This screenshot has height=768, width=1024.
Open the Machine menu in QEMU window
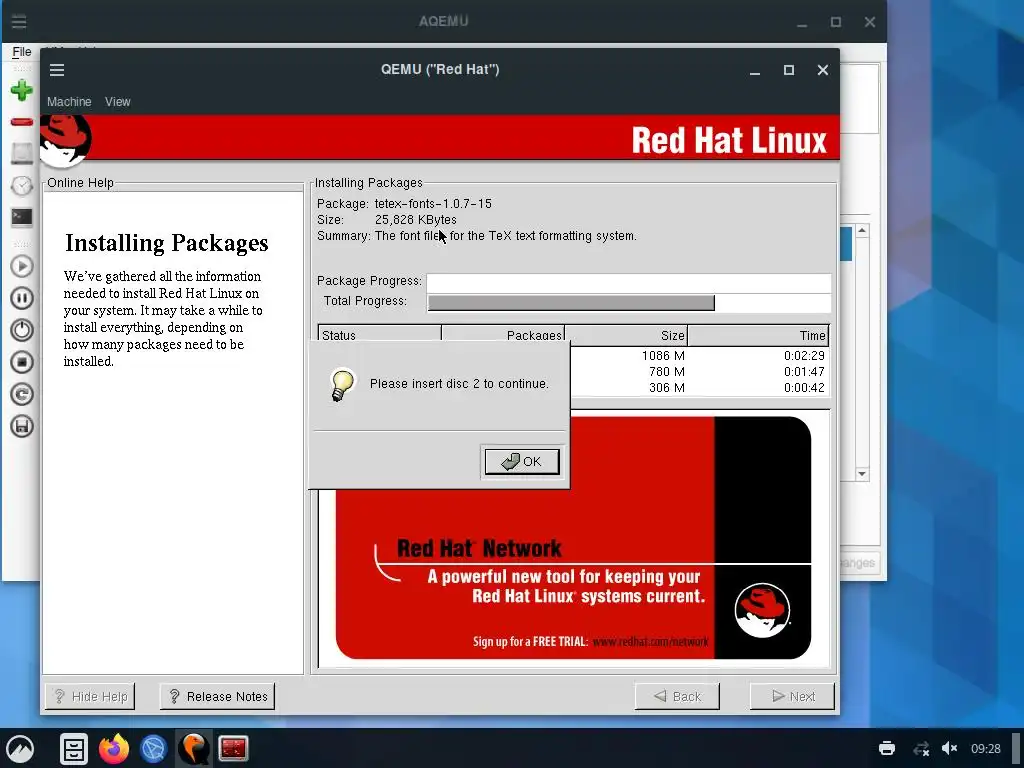coord(69,102)
